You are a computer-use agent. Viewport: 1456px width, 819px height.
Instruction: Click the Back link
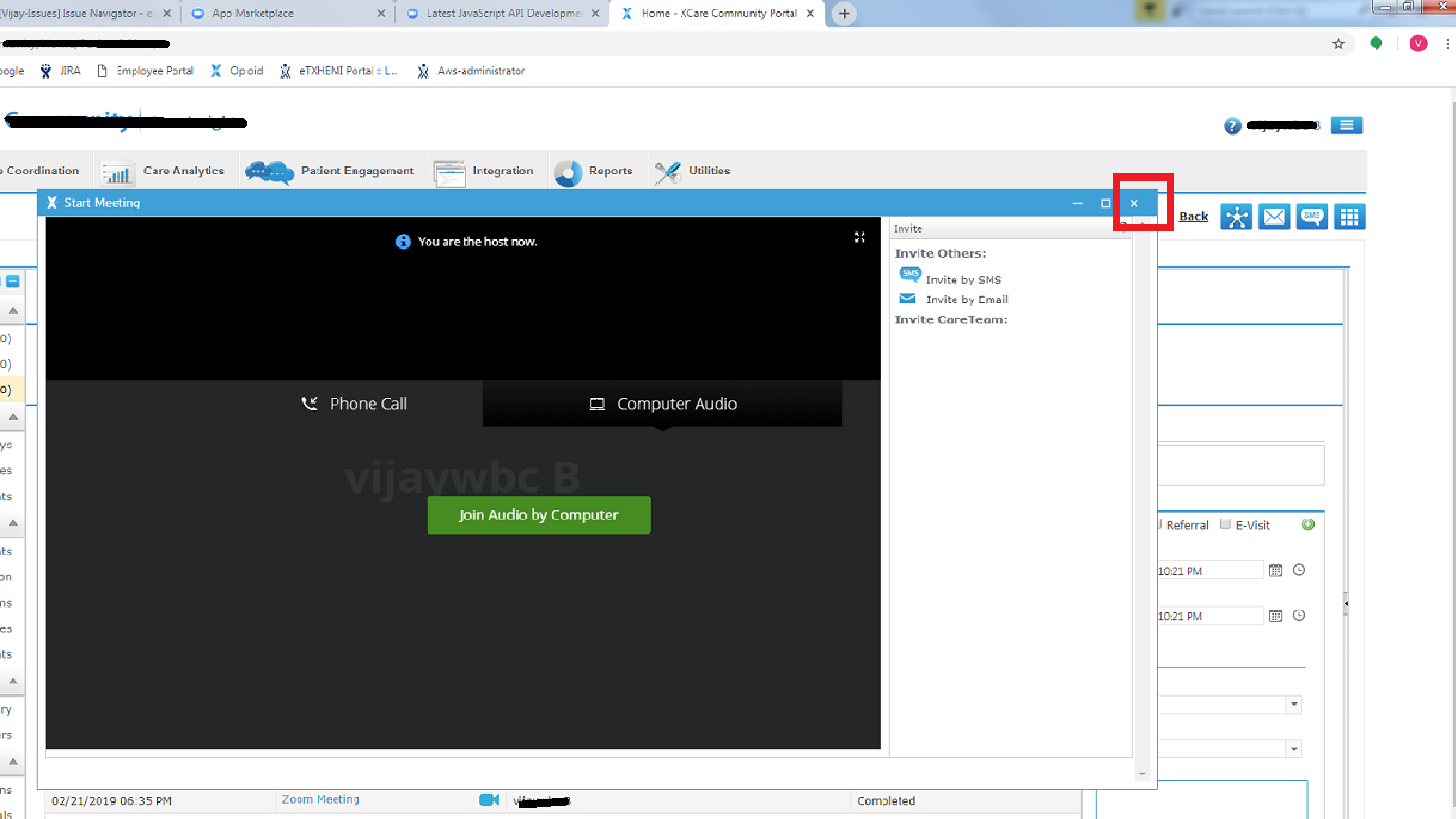1192,216
